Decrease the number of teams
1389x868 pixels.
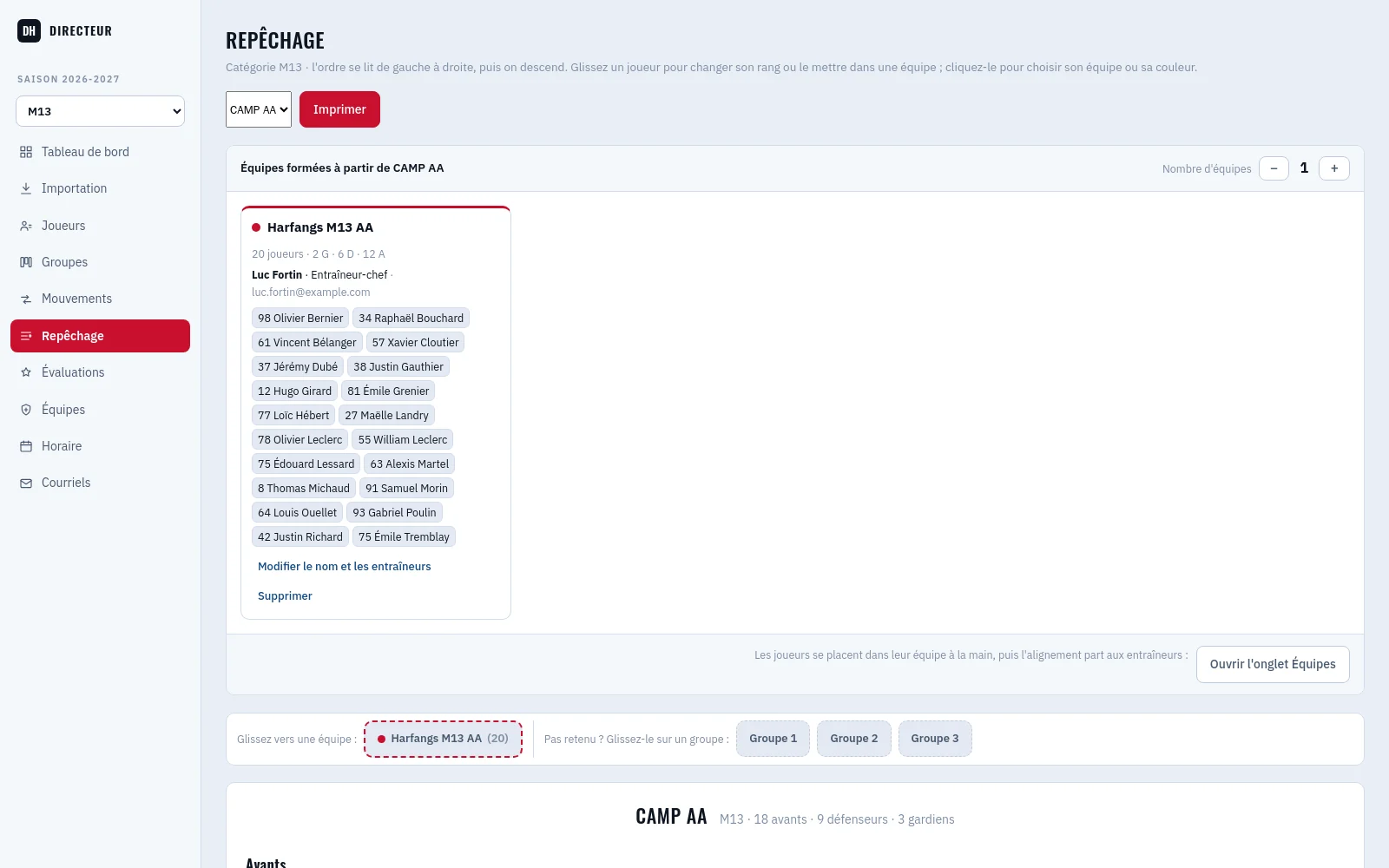click(1274, 168)
